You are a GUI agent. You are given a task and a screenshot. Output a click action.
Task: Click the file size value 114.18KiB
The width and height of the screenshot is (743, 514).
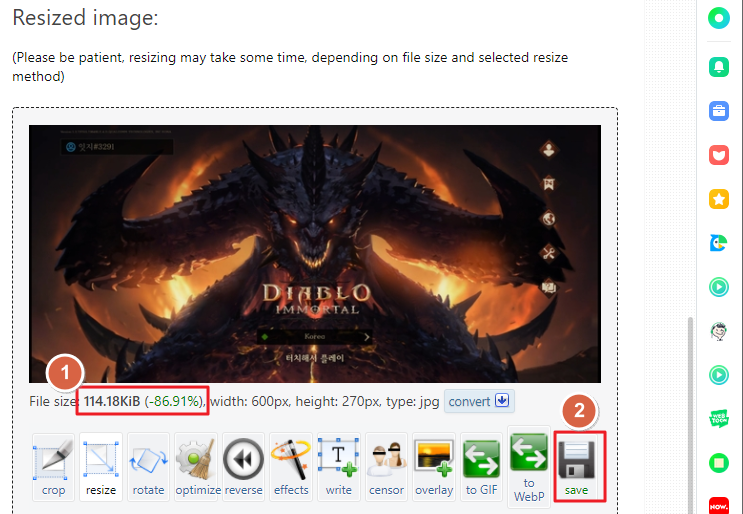tap(112, 402)
